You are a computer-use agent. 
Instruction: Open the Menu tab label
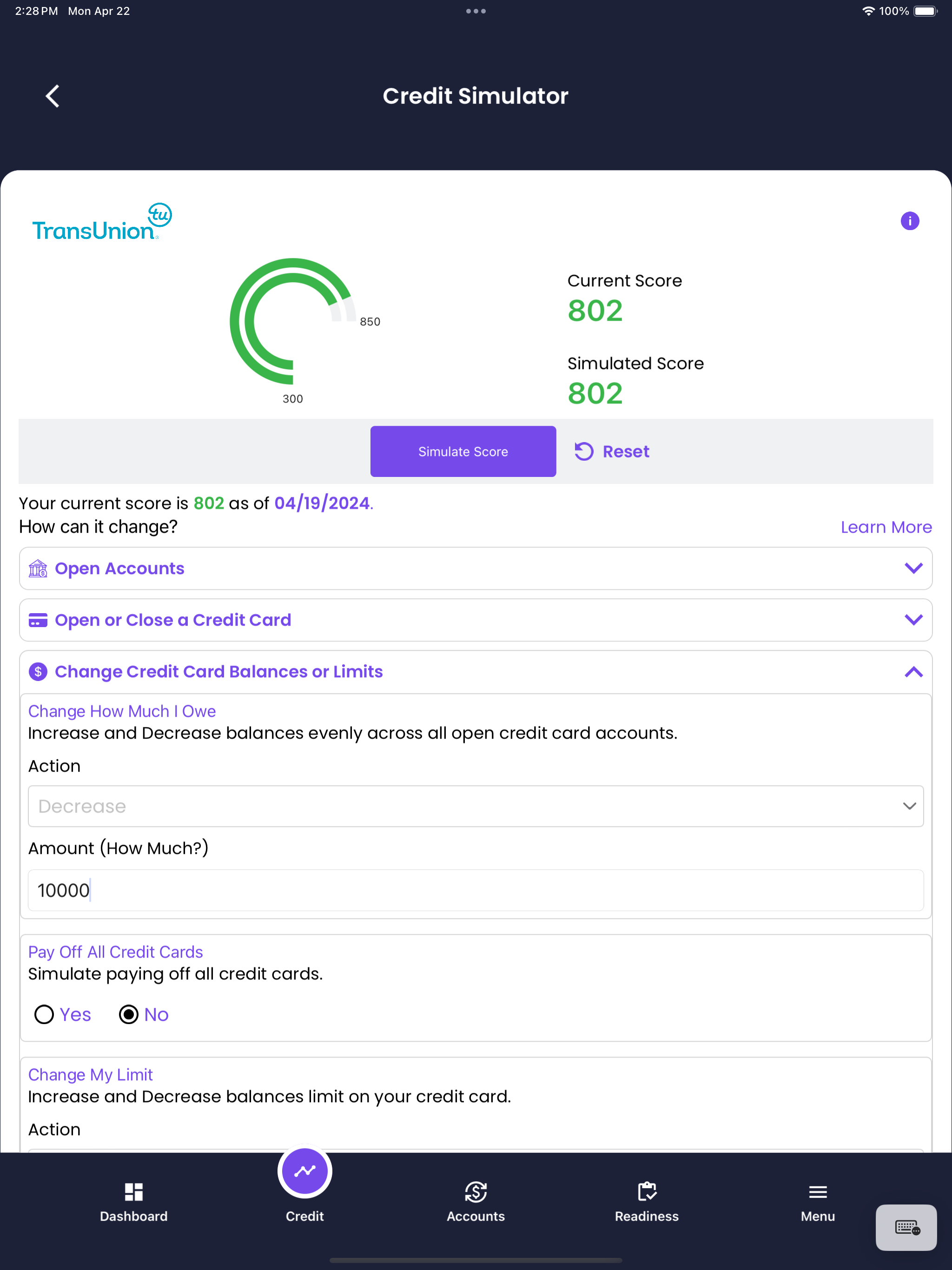point(818,1216)
